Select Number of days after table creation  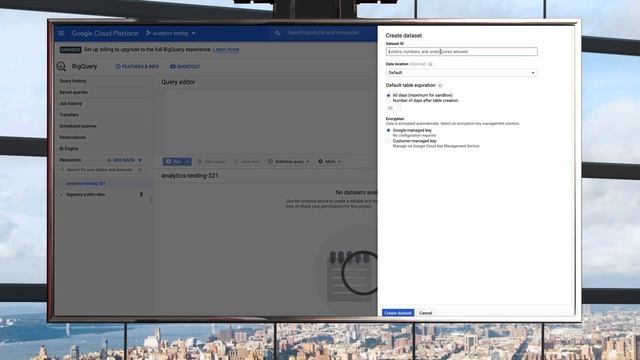click(x=388, y=100)
